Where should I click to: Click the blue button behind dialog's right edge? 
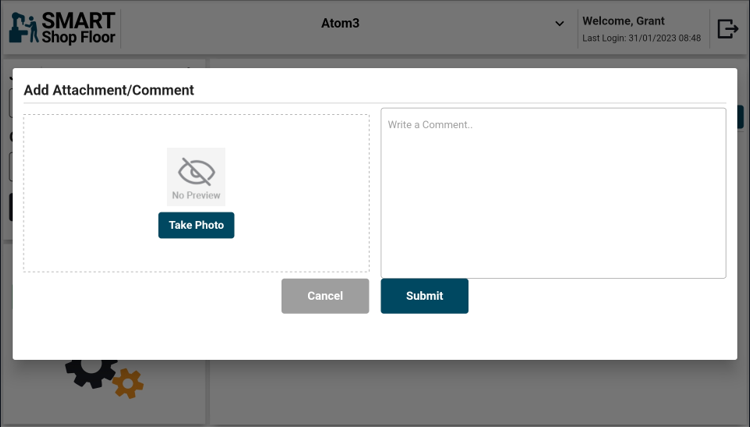pos(741,116)
